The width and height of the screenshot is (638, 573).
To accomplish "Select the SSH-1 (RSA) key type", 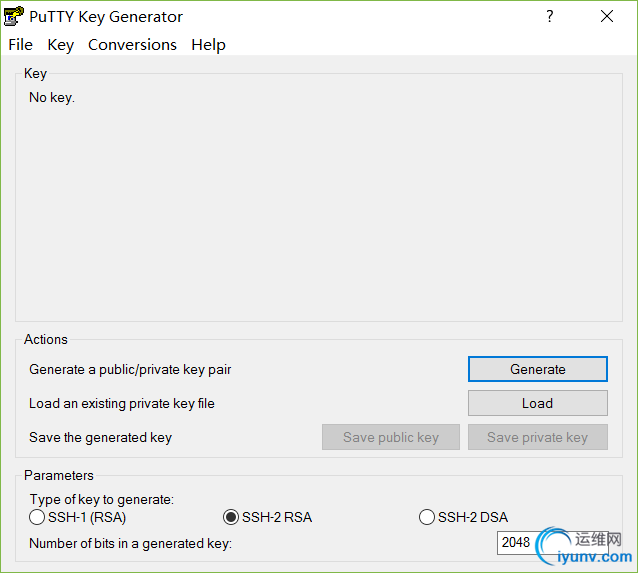I will coord(78,517).
